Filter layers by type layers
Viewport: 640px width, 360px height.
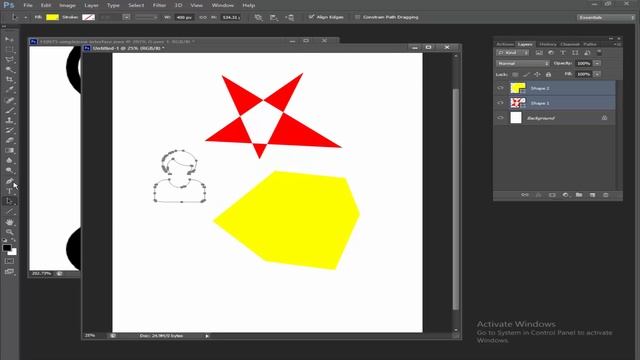[563, 53]
